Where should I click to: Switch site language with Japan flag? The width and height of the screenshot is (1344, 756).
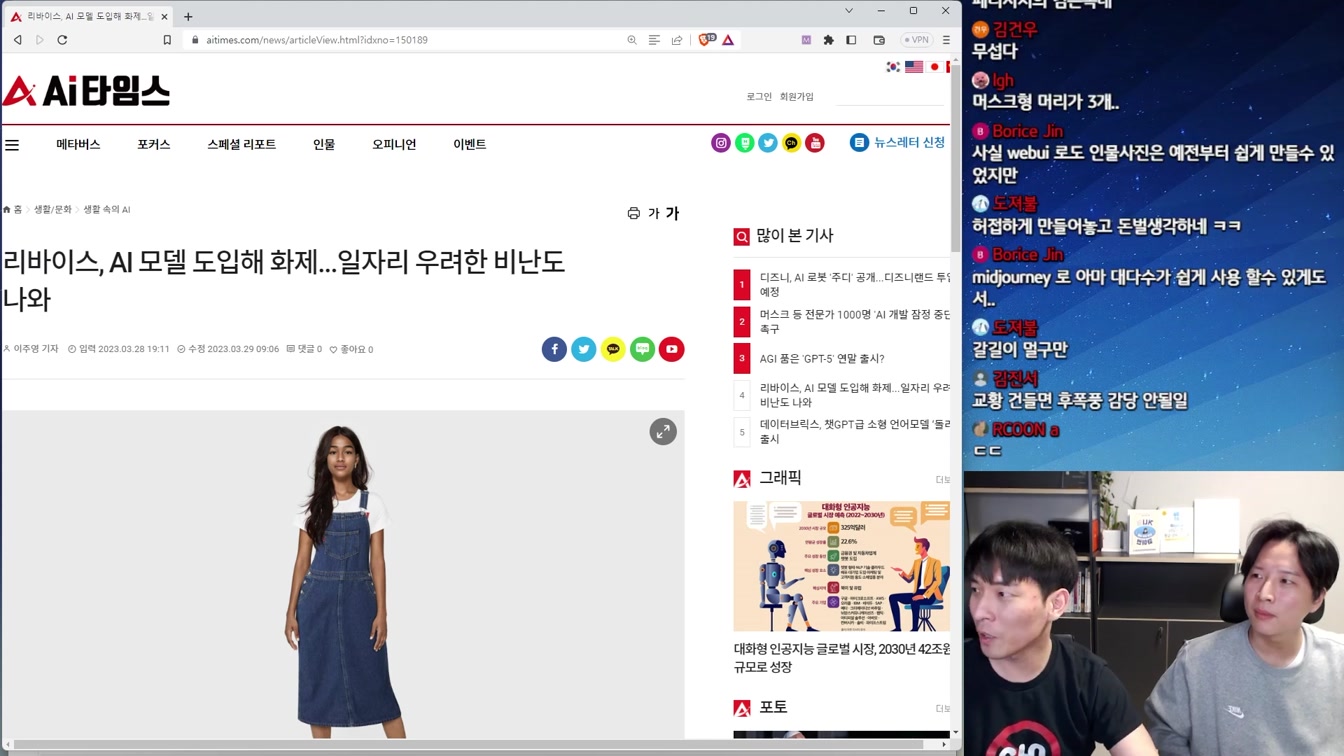[935, 67]
